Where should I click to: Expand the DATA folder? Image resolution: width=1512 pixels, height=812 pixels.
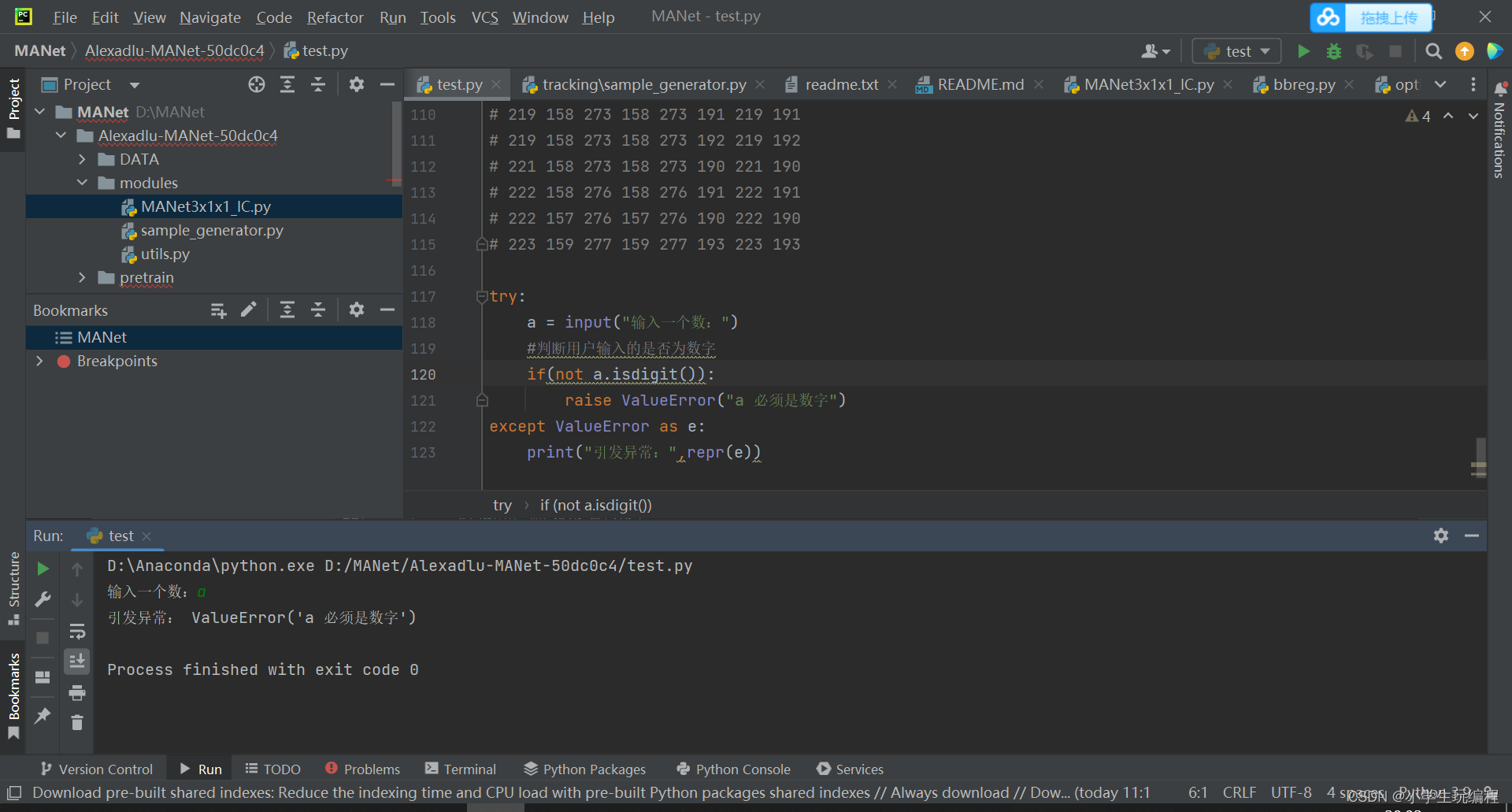(82, 159)
